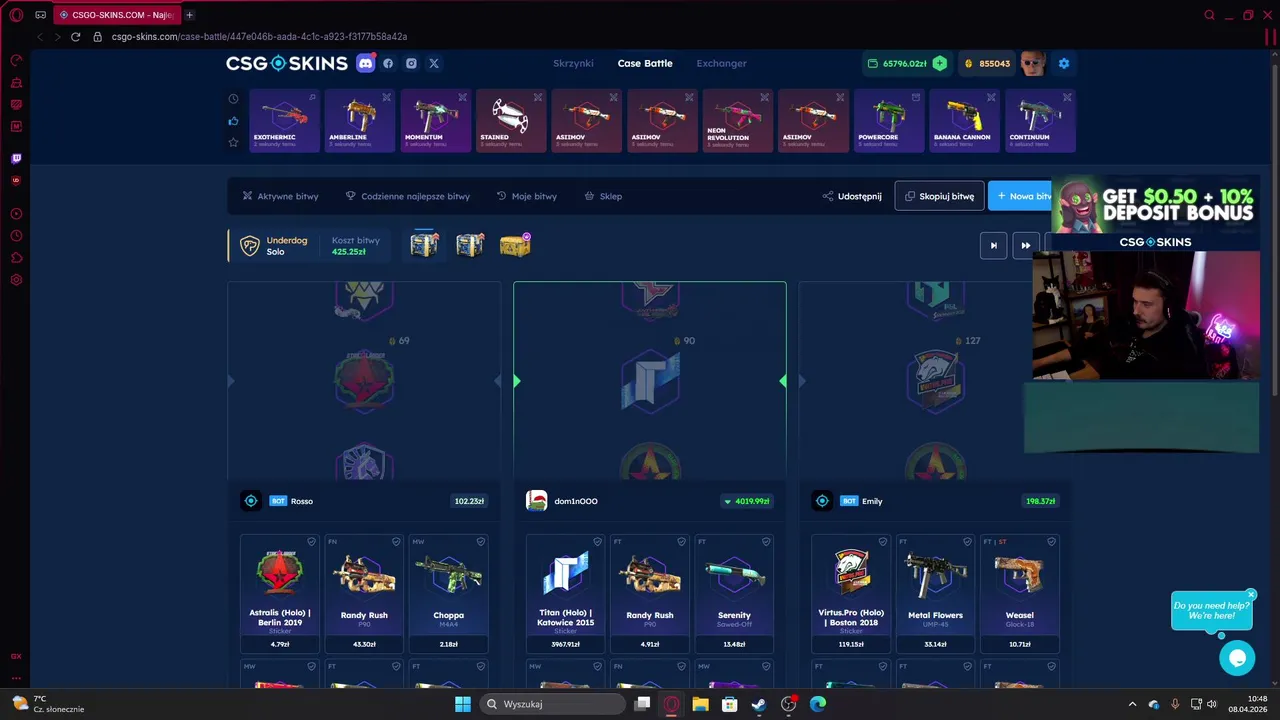
Task: Open the live chat support bubble
Action: pyautogui.click(x=1237, y=658)
